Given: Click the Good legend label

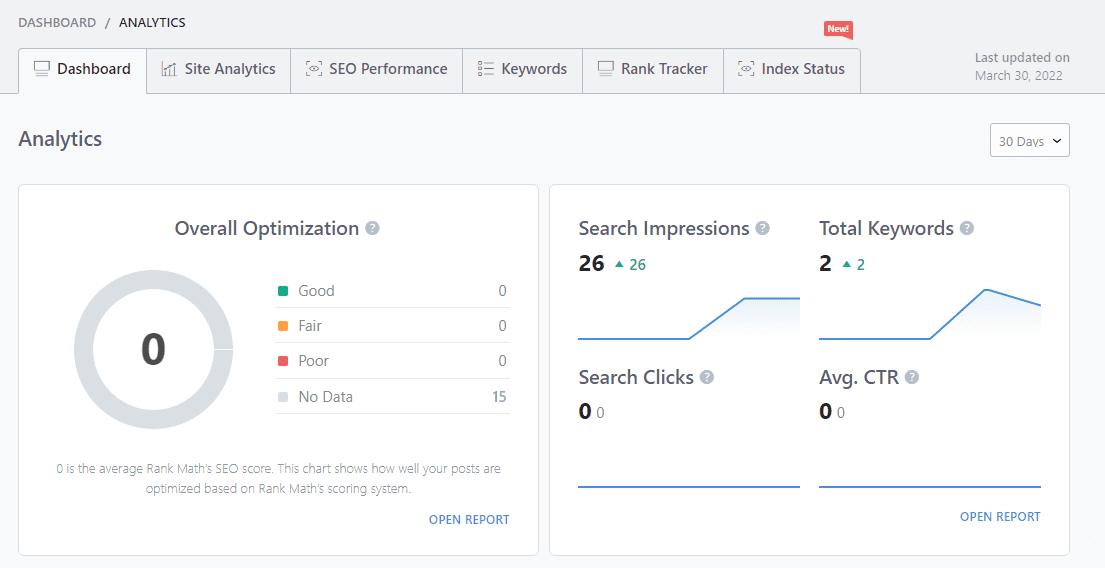Looking at the screenshot, I should [316, 290].
